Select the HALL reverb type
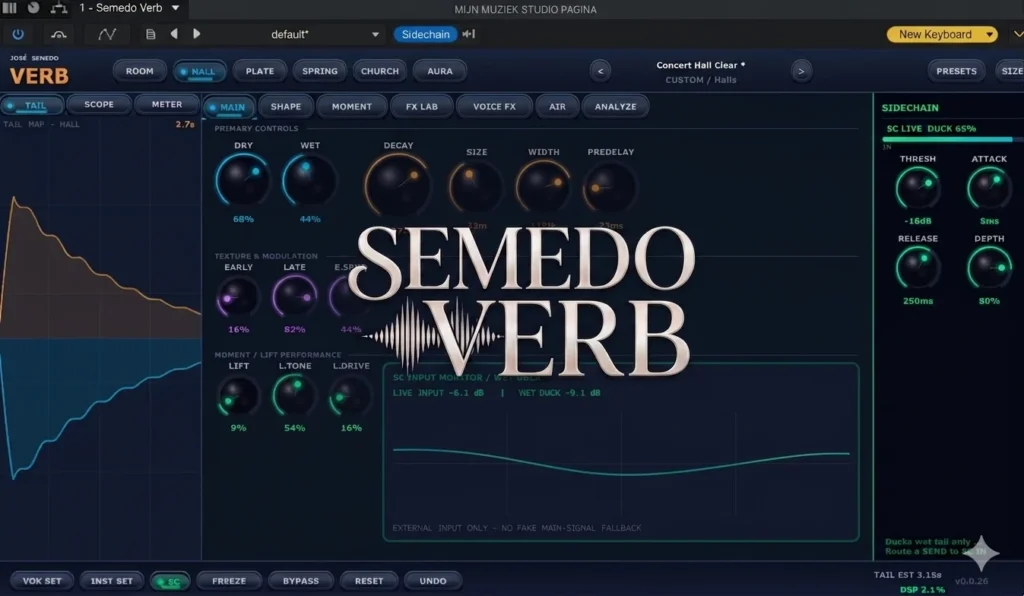 (200, 71)
